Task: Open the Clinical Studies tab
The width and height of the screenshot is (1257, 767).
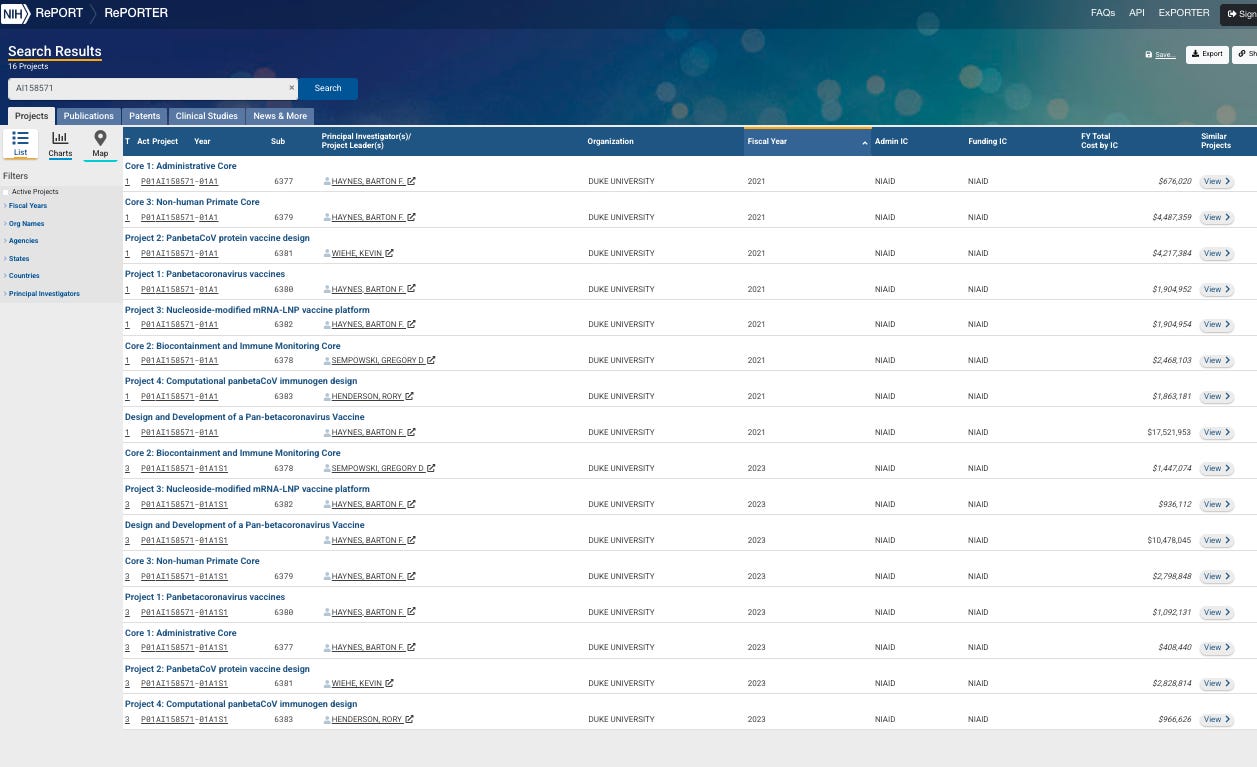Action: coord(207,116)
